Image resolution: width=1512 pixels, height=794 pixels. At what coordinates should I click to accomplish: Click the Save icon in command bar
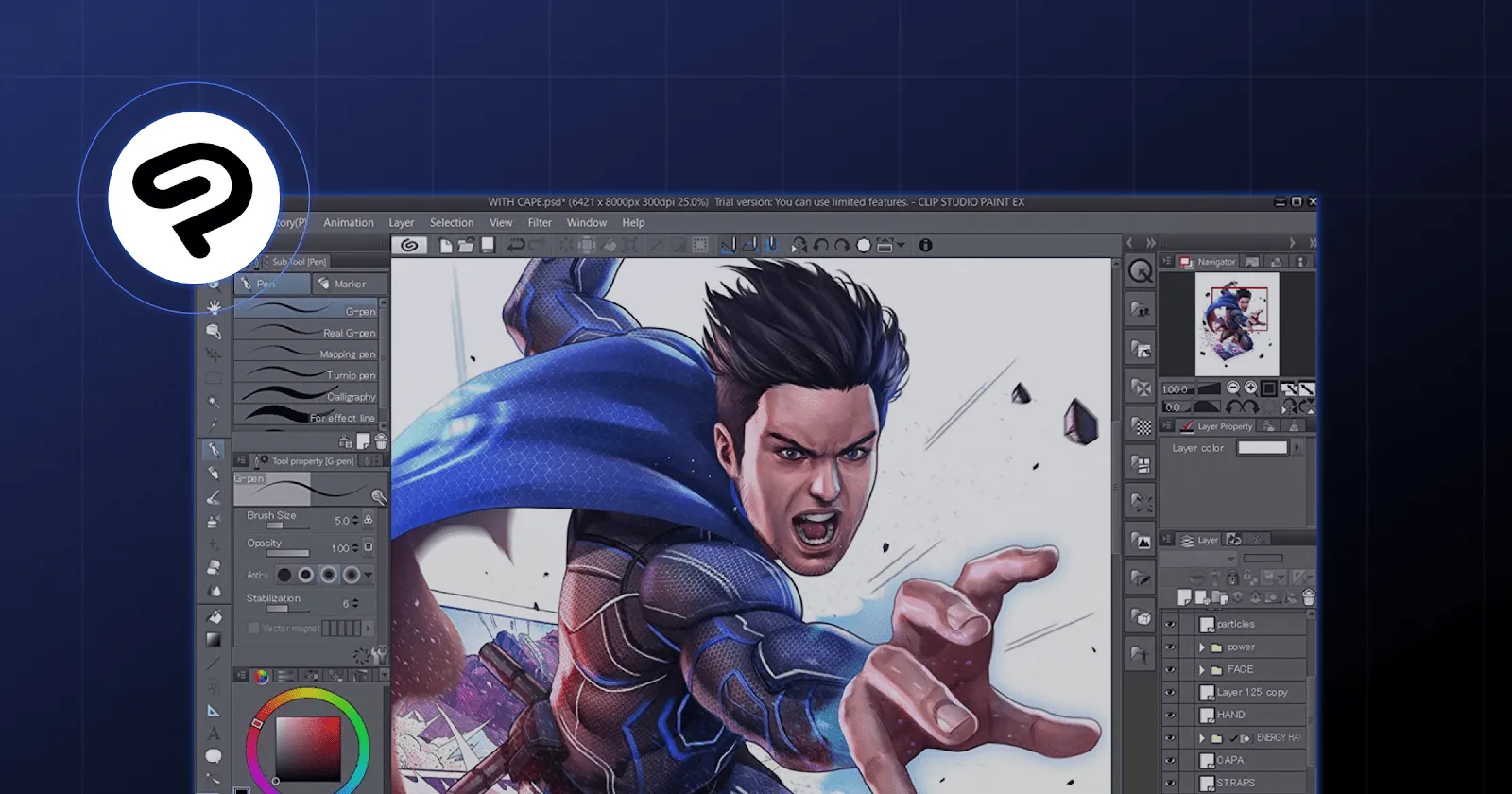point(488,245)
